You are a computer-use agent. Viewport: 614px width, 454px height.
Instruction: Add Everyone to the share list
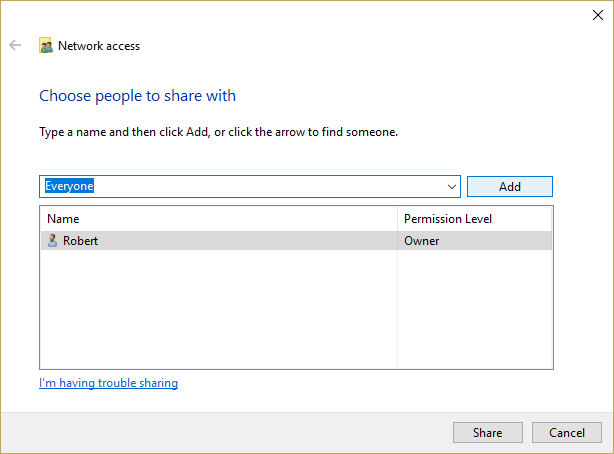tap(509, 186)
